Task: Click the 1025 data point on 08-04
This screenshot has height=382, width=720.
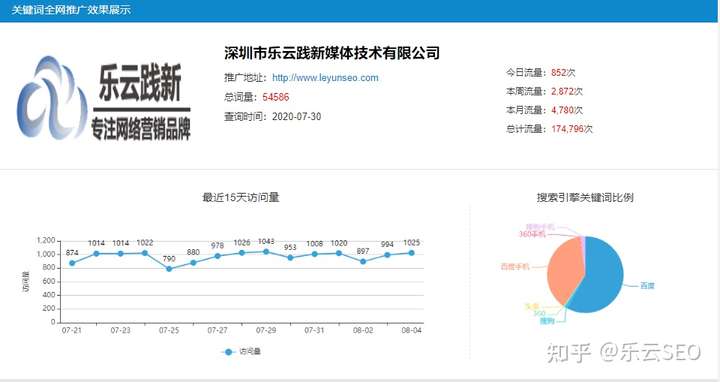Action: click(x=411, y=253)
